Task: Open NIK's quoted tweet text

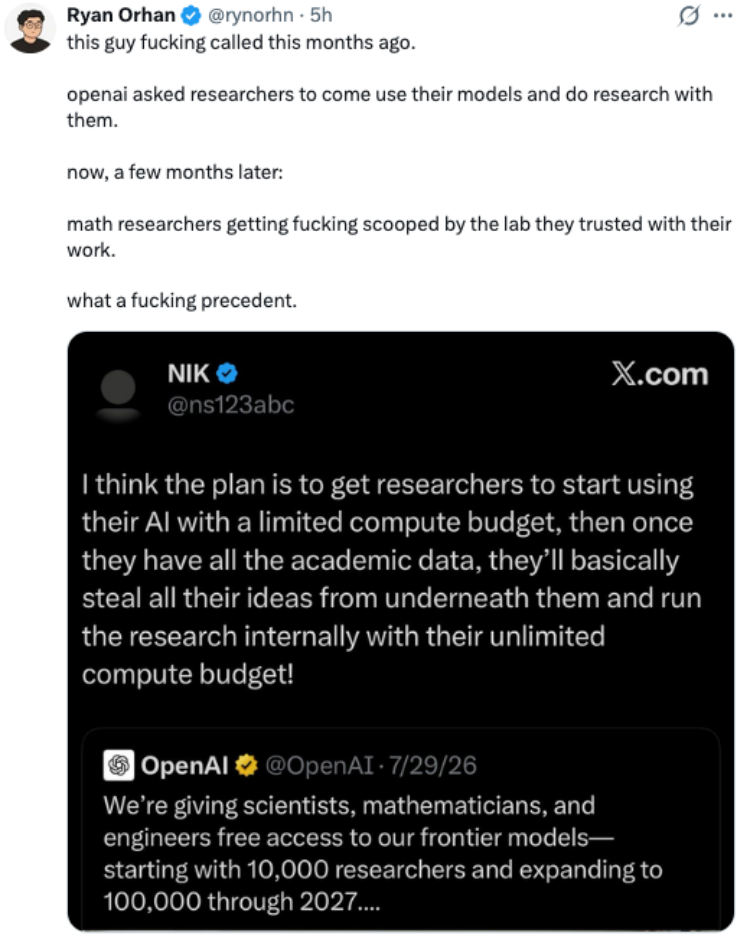Action: (x=392, y=579)
